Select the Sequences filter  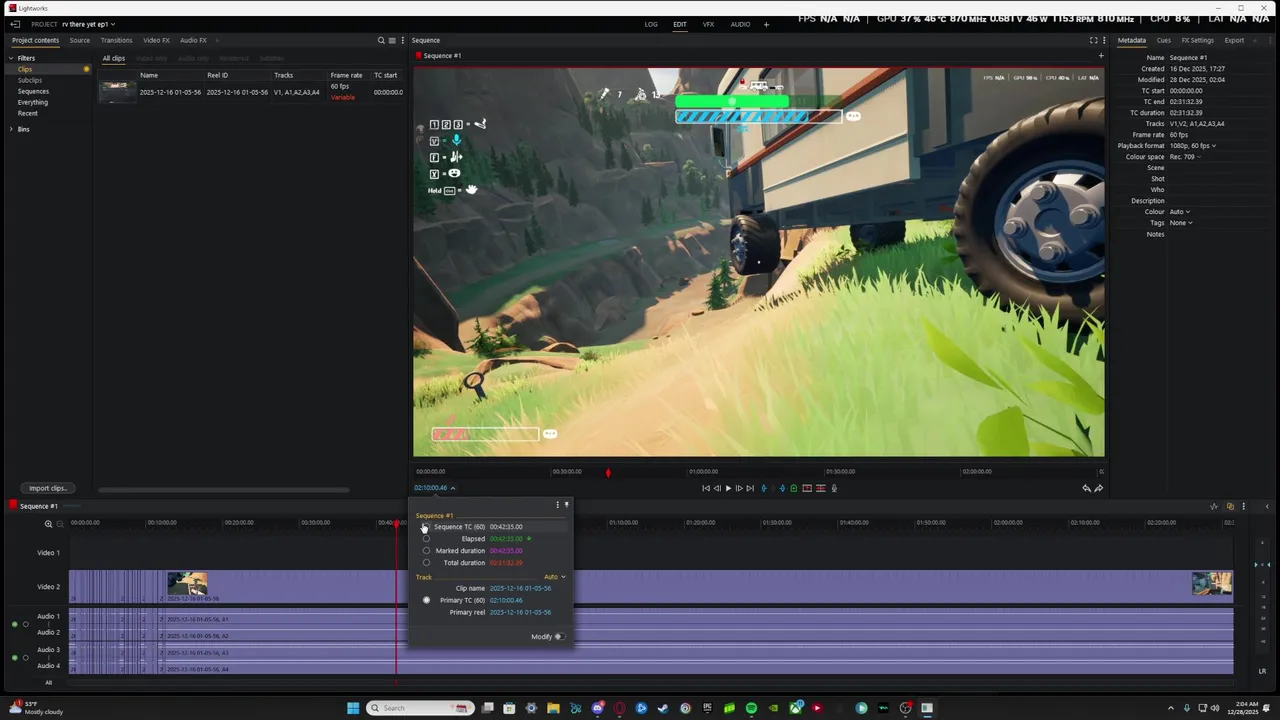33,91
